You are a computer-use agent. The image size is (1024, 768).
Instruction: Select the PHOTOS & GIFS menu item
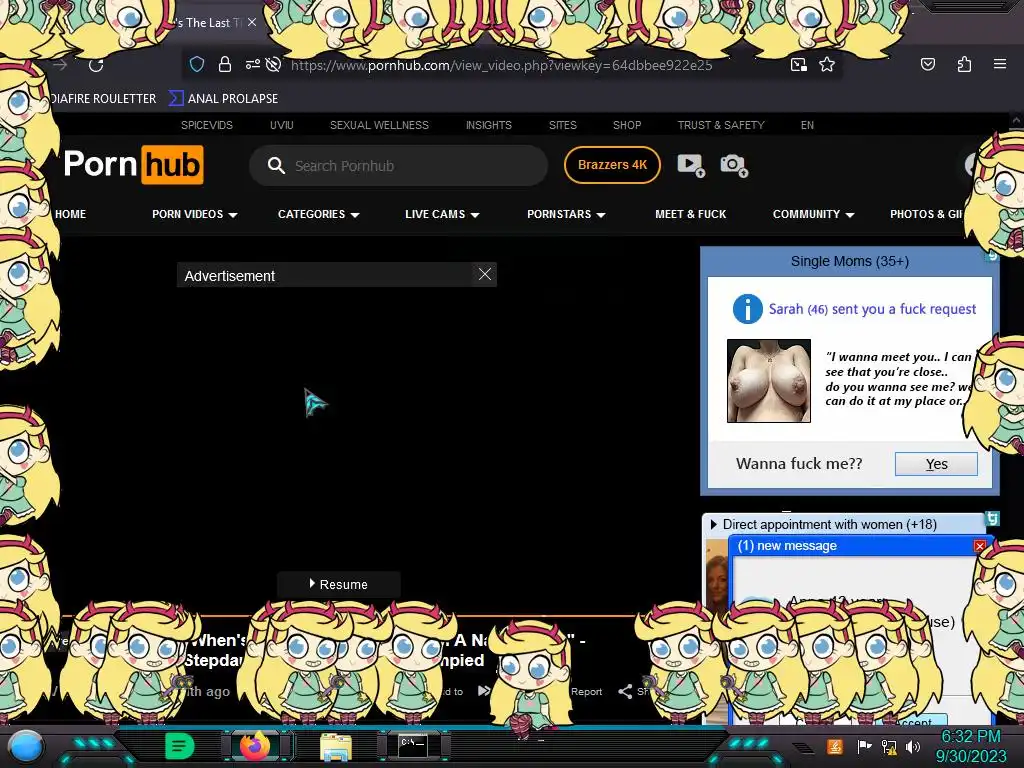click(926, 214)
